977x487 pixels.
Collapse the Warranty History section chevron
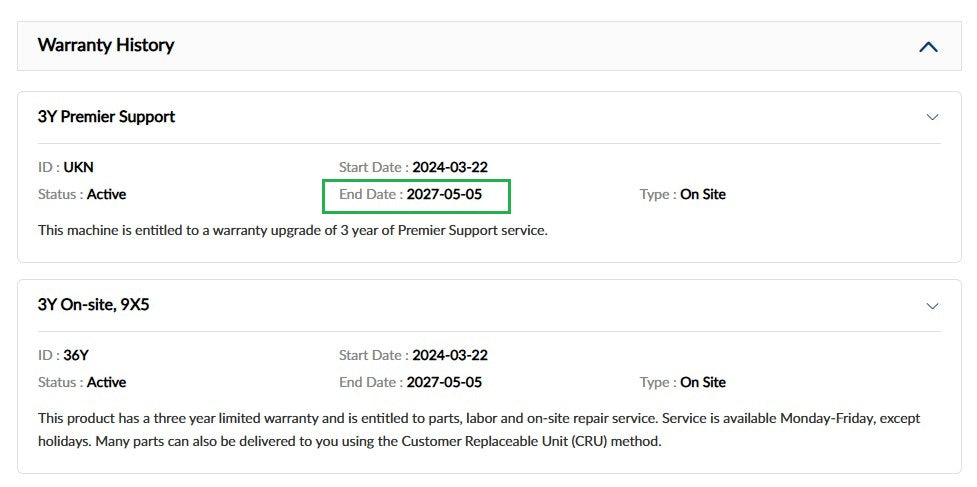928,47
